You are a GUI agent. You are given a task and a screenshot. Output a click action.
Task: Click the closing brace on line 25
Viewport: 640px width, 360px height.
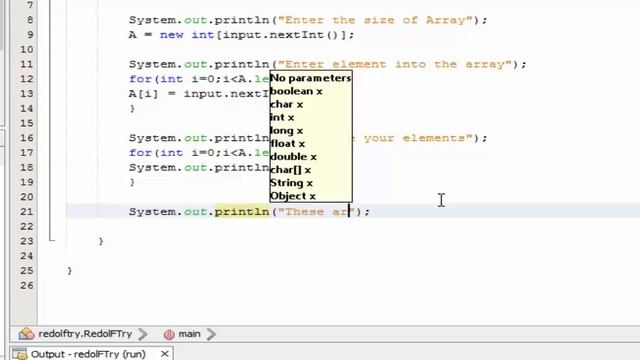[x=70, y=271]
